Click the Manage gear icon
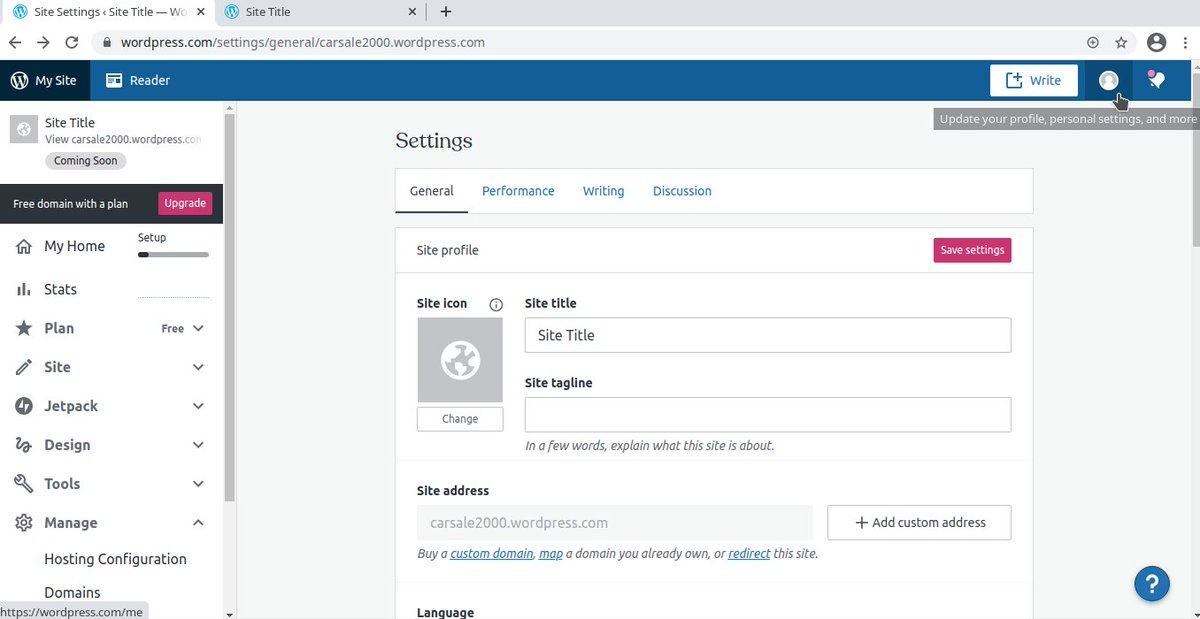This screenshot has width=1200, height=619. [x=24, y=523]
